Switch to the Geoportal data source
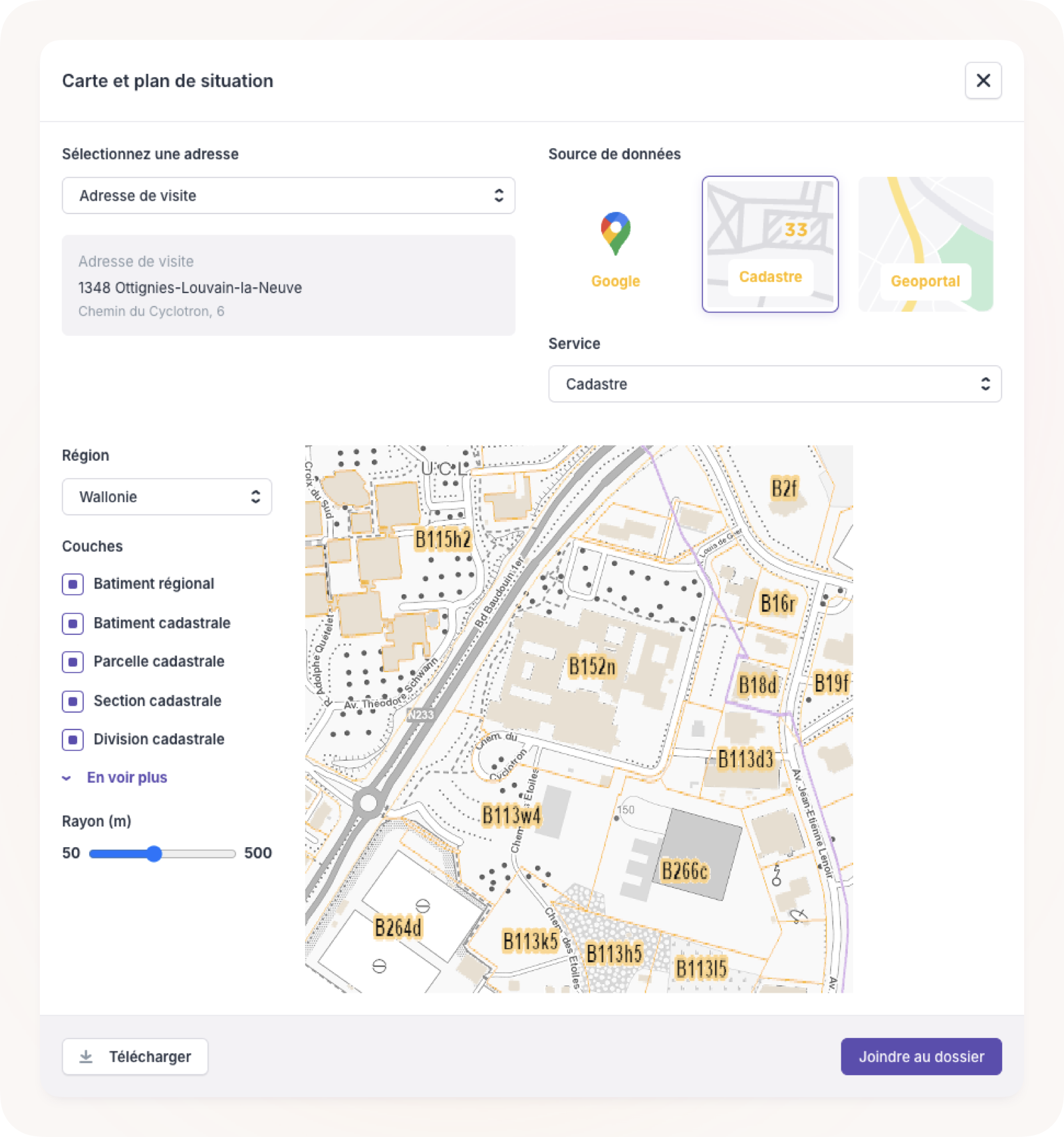Screen dimensions: 1064x1137 [x=926, y=244]
